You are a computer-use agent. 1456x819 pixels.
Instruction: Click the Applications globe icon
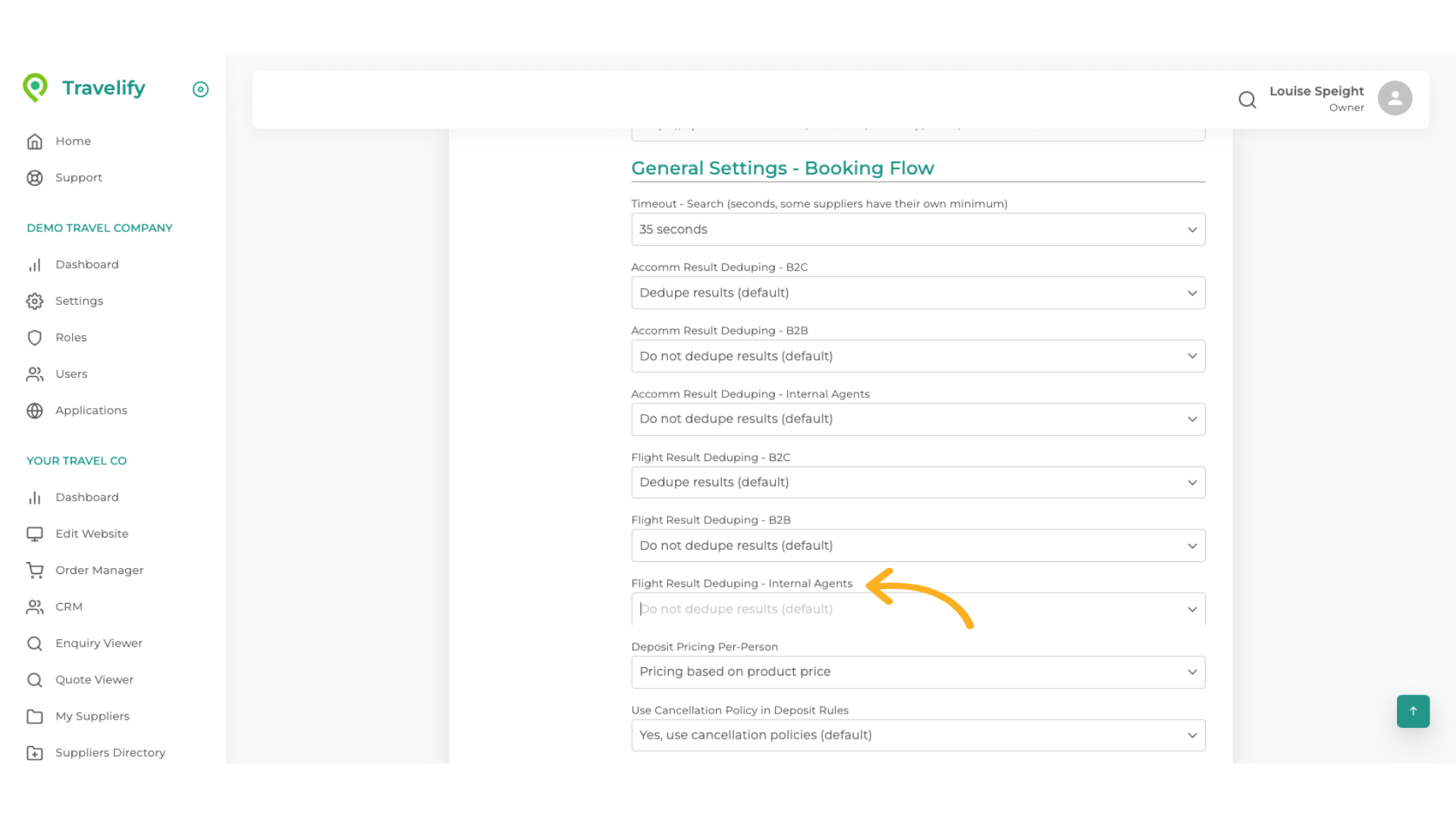coord(35,410)
